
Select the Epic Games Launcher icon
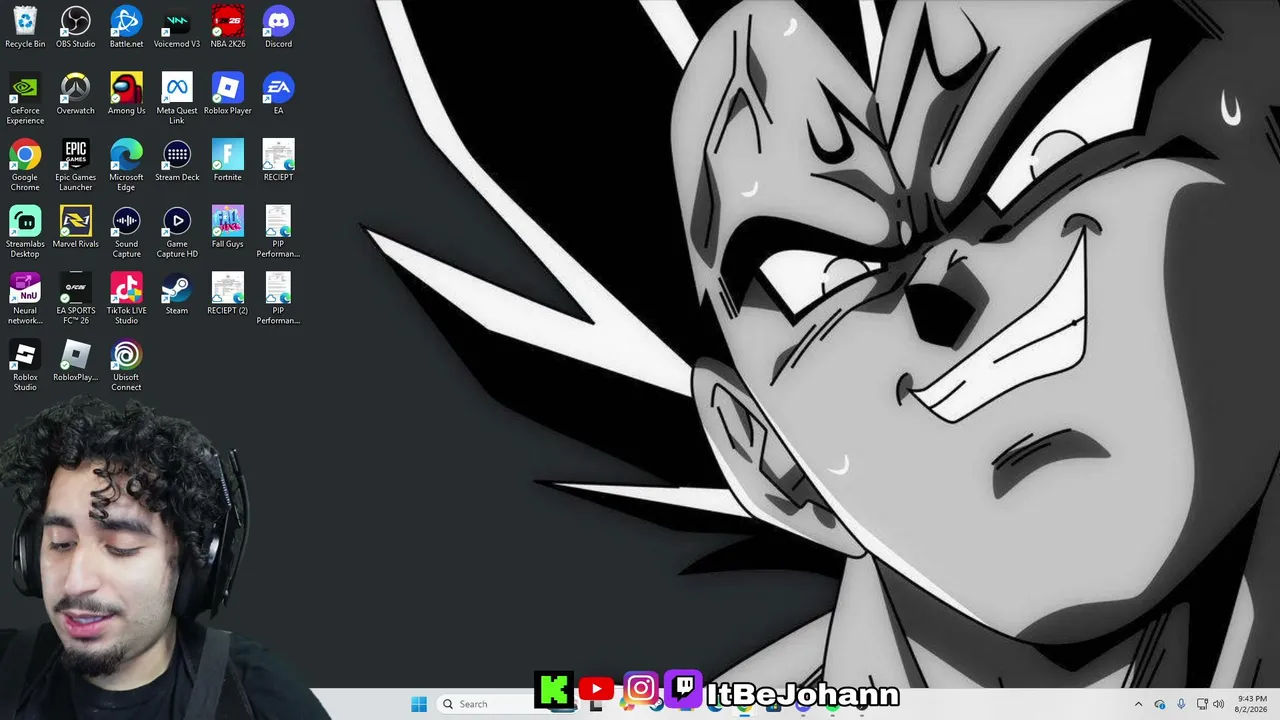coord(76,166)
